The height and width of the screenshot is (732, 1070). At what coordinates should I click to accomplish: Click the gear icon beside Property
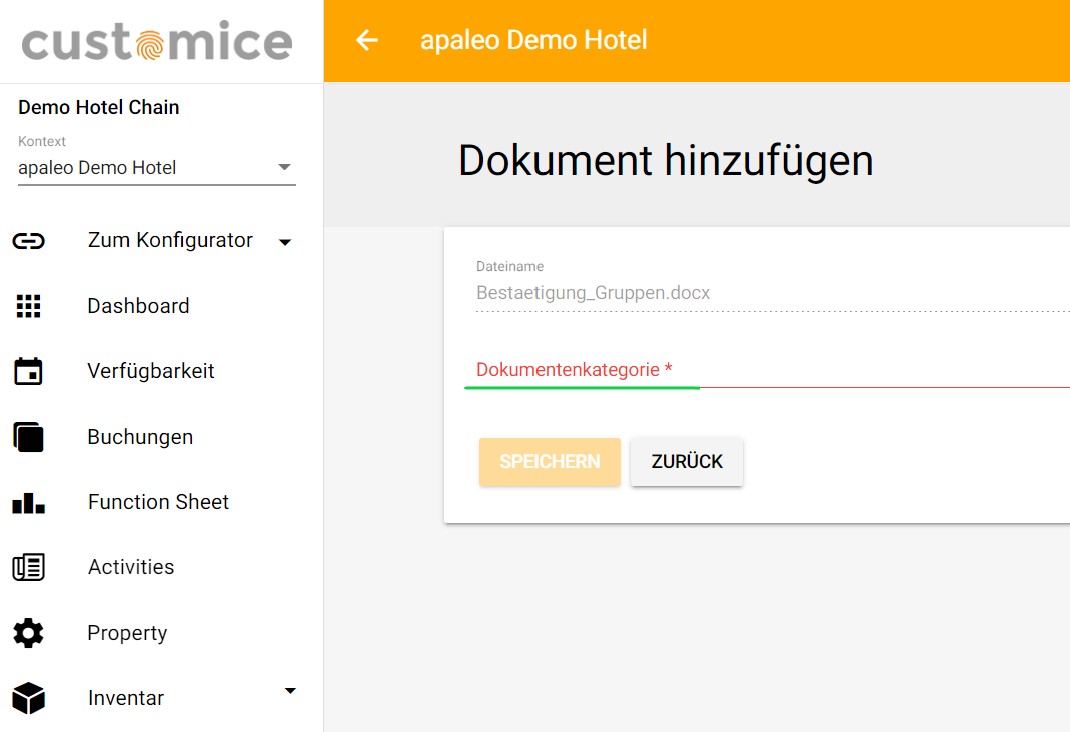(29, 633)
